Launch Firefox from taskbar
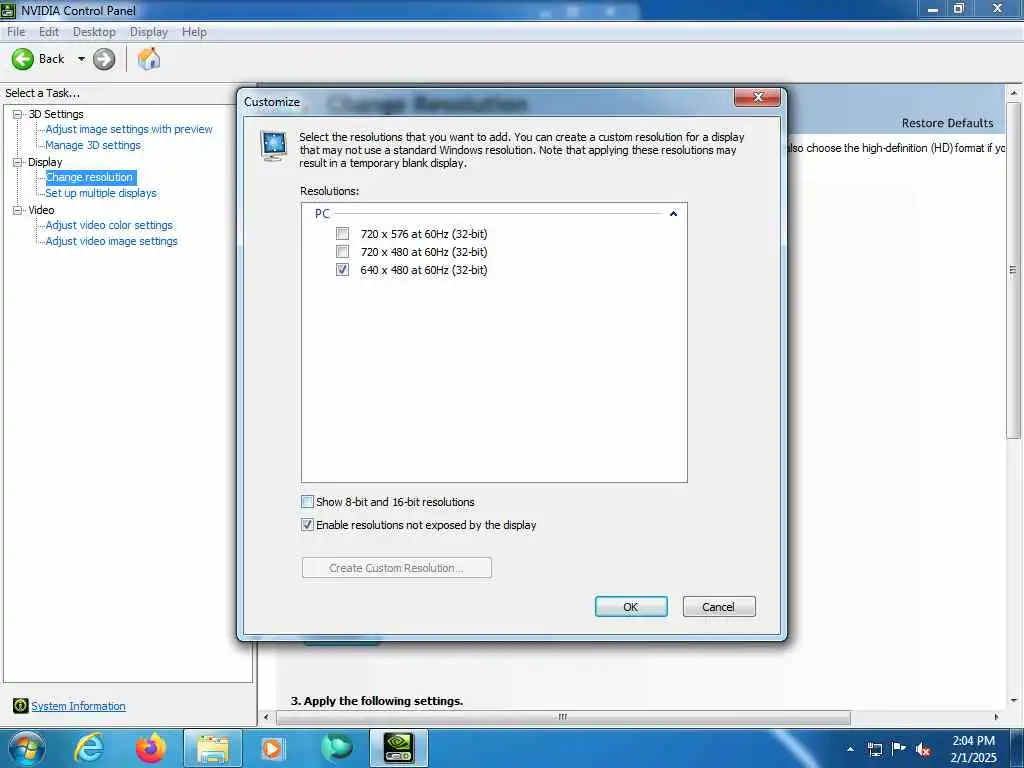Screen dimensions: 1024x768 [x=151, y=748]
